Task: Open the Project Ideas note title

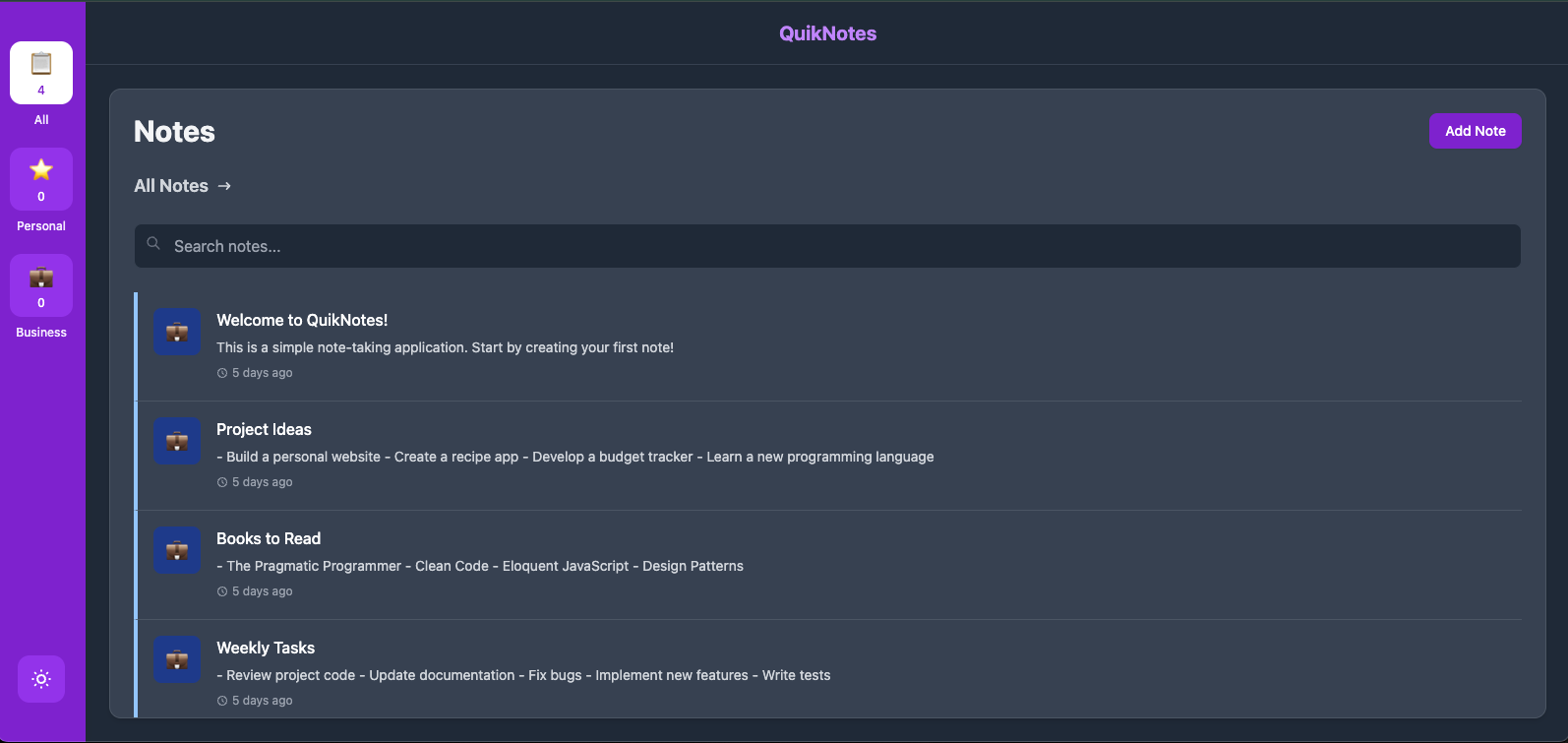Action: pos(264,429)
